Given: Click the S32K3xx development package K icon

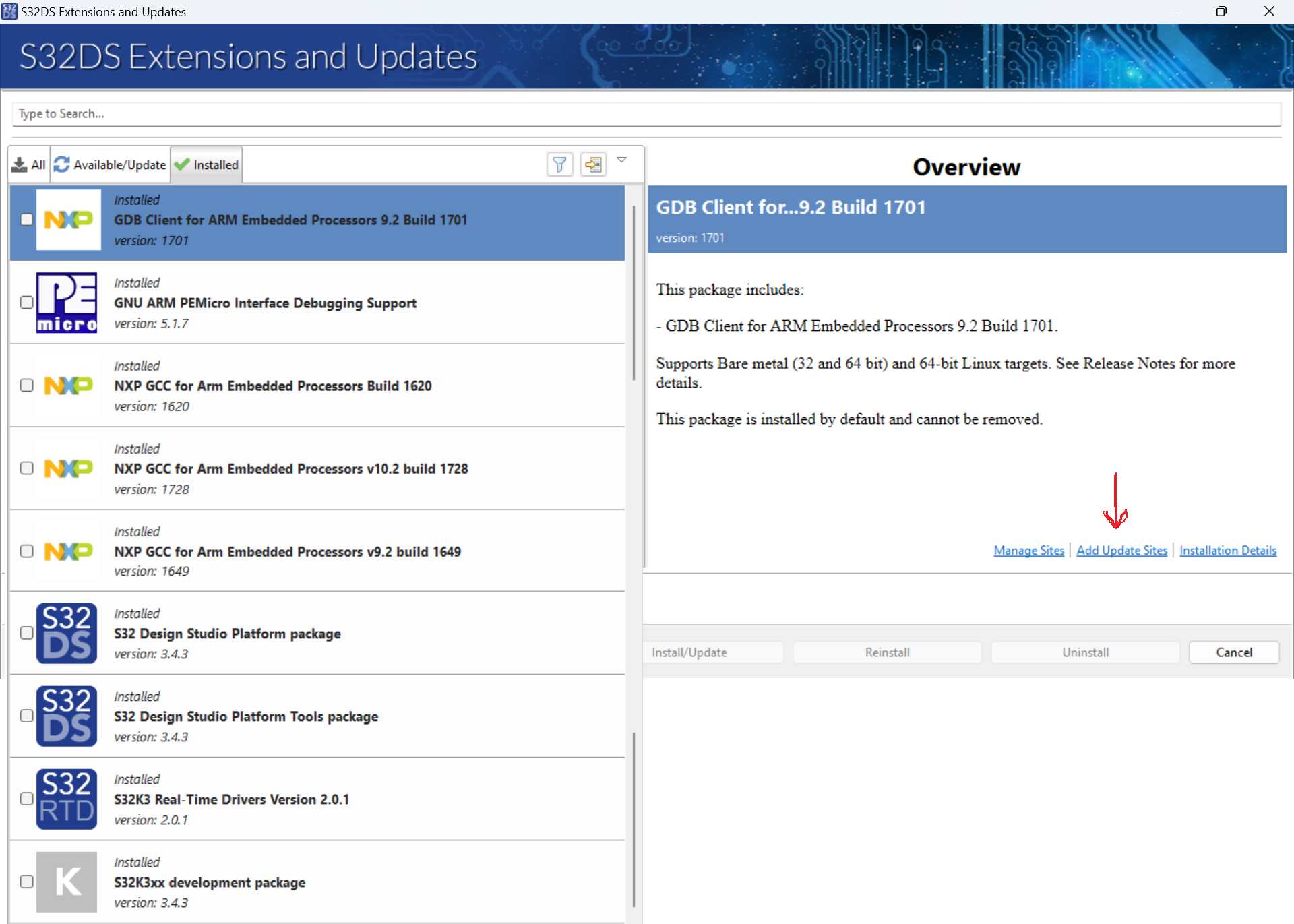Looking at the screenshot, I should (67, 882).
